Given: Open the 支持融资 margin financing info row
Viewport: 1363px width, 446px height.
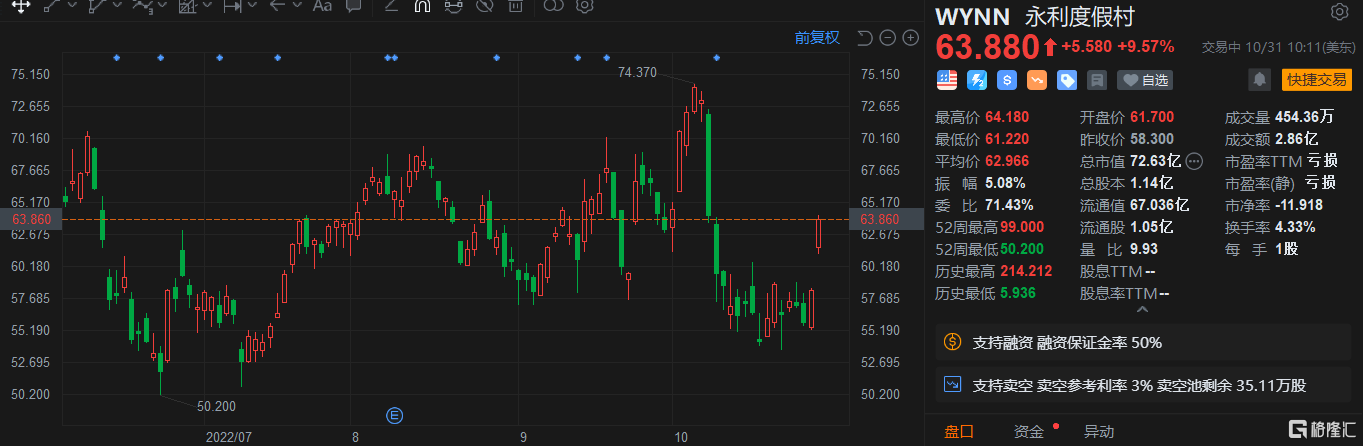Looking at the screenshot, I should pos(1142,343).
